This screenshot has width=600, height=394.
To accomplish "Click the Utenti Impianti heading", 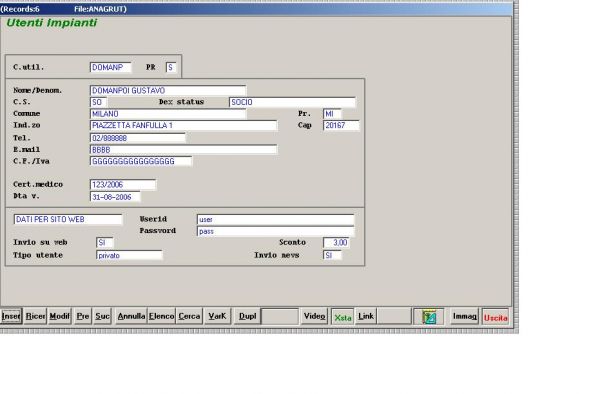I will 51,23.
